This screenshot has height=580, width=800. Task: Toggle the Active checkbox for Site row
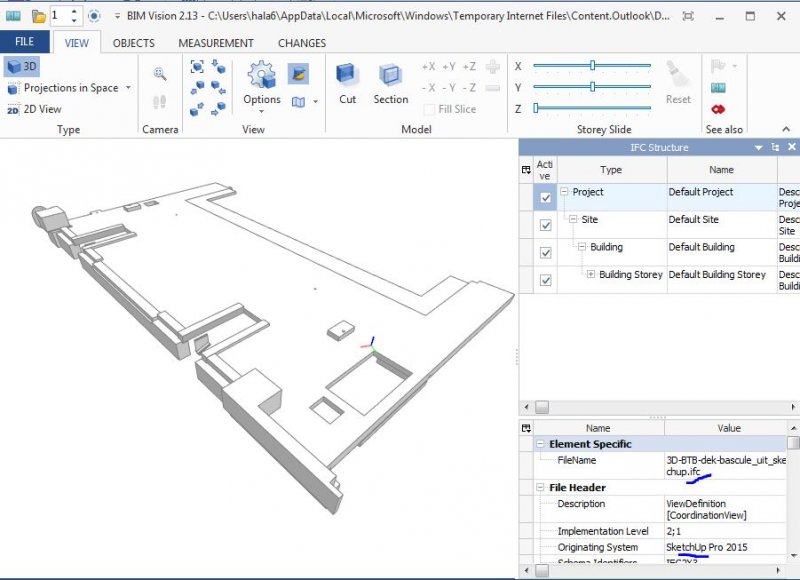[545, 226]
